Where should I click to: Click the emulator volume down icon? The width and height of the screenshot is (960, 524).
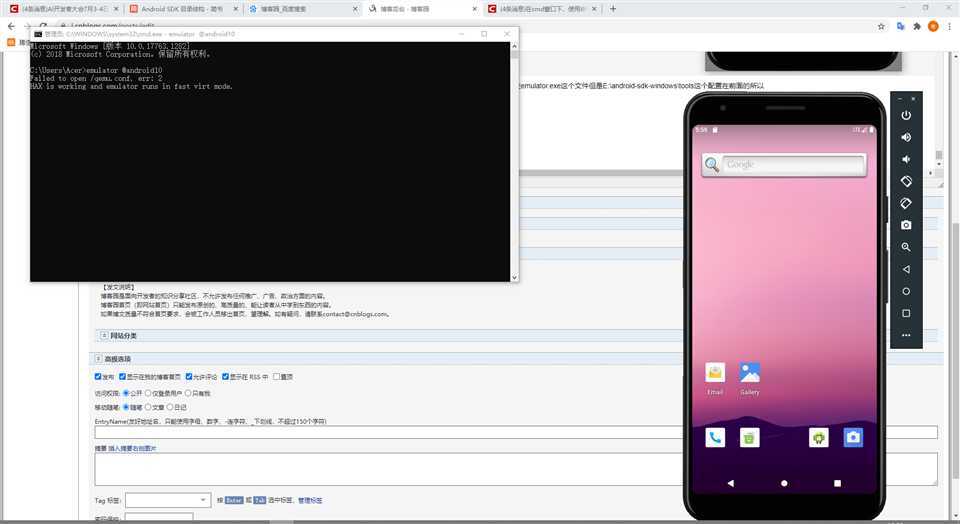pos(906,159)
